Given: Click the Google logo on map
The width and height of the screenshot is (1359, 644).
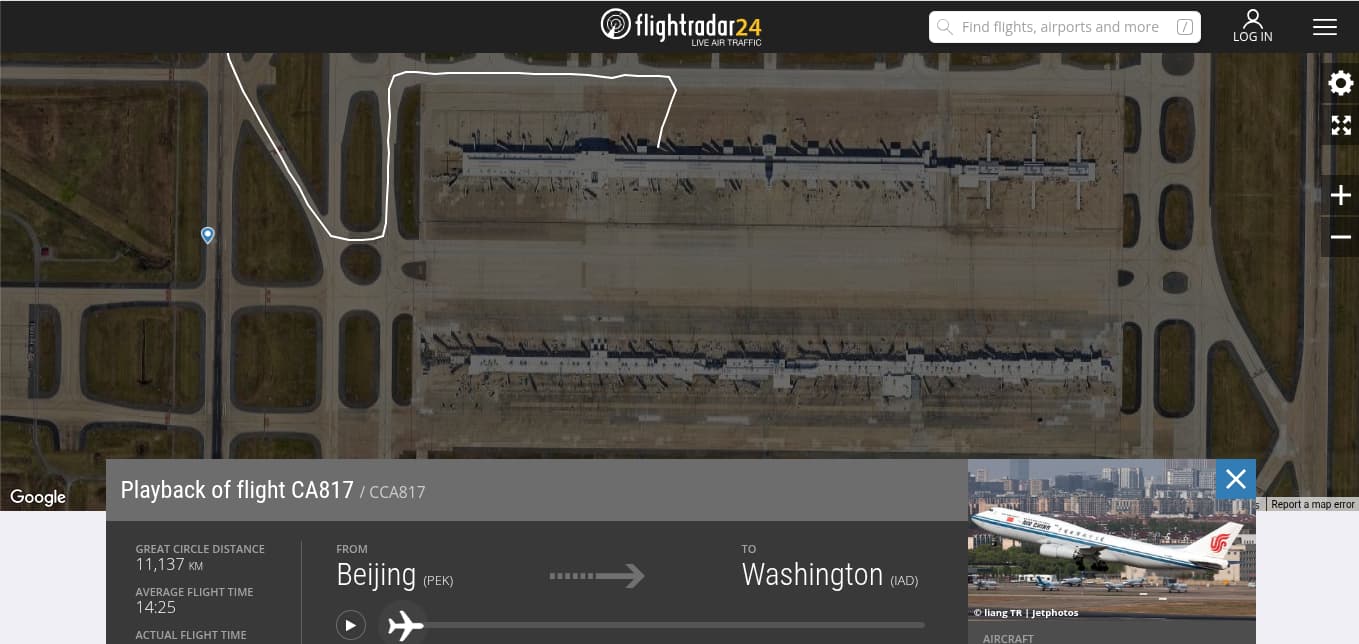Looking at the screenshot, I should [38, 497].
